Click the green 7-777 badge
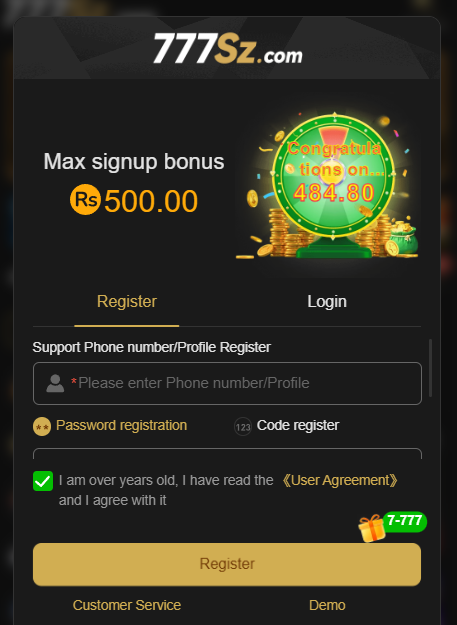The height and width of the screenshot is (625, 457). point(405,521)
